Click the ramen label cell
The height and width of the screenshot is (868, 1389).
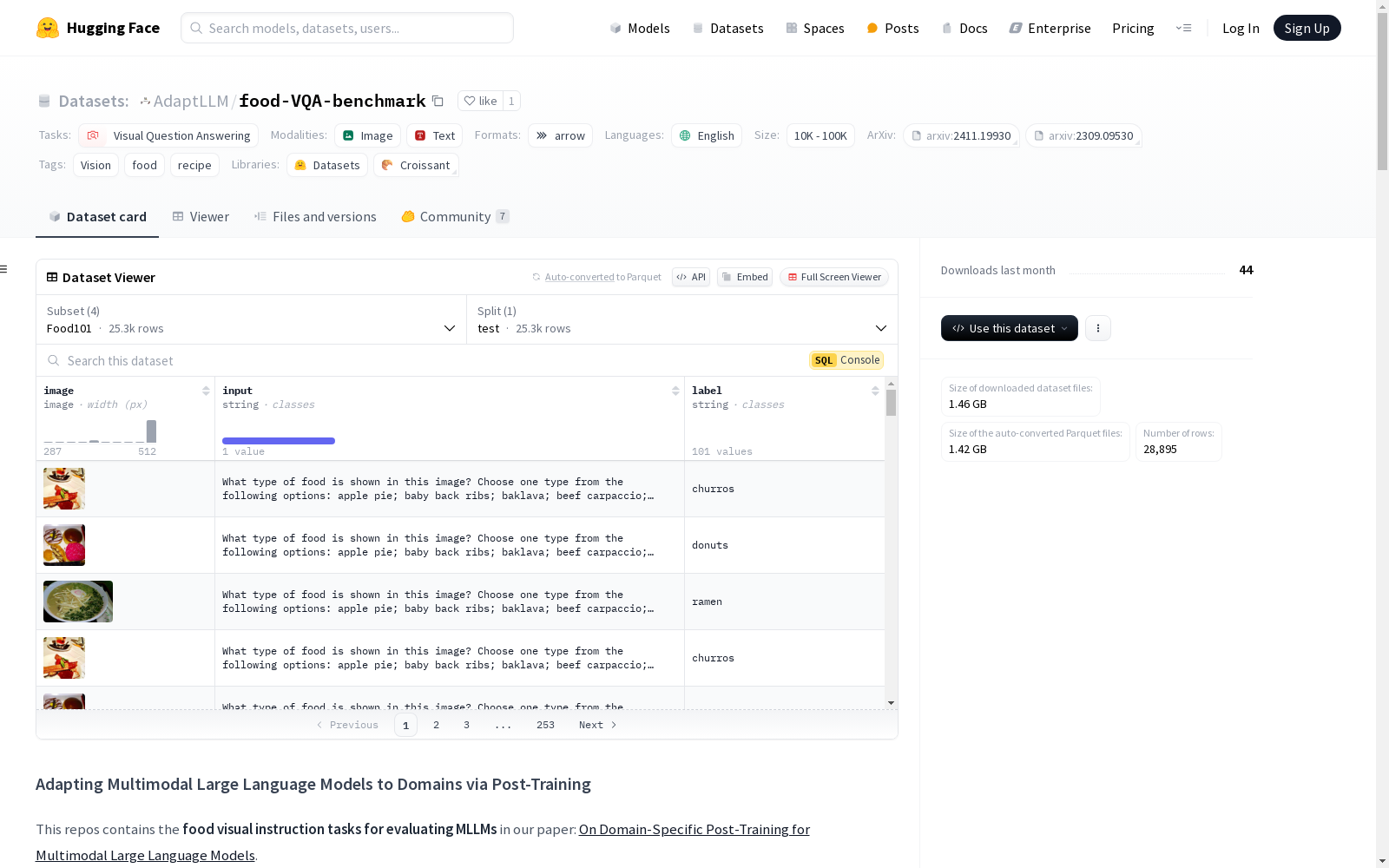point(785,602)
